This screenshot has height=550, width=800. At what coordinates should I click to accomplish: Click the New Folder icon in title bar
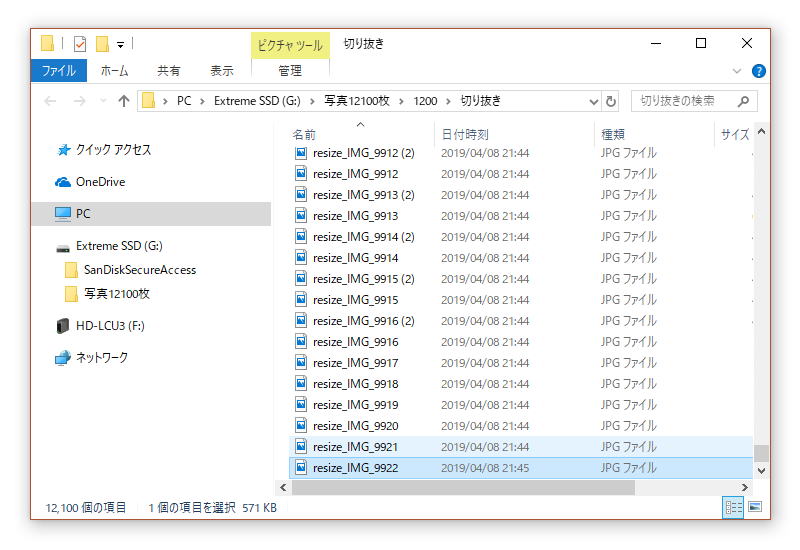tap(102, 44)
